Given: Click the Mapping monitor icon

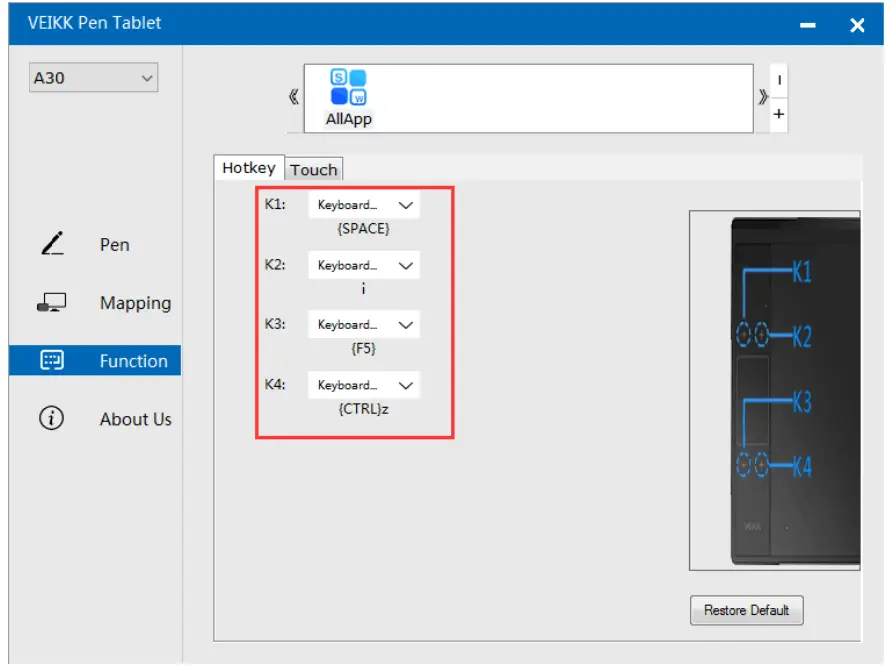Looking at the screenshot, I should point(53,303).
